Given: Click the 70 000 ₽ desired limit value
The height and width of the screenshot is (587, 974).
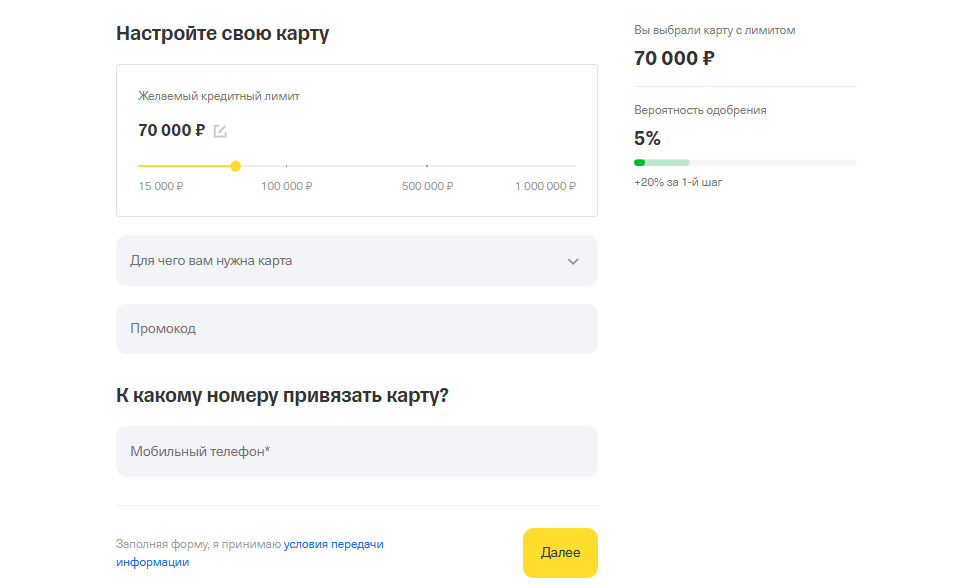Looking at the screenshot, I should point(172,130).
